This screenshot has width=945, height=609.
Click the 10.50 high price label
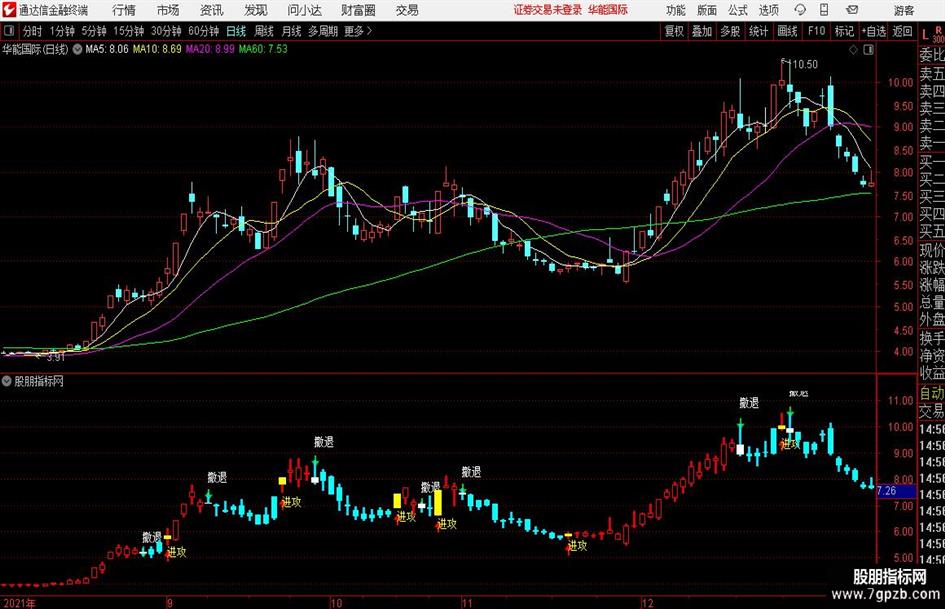tap(805, 65)
